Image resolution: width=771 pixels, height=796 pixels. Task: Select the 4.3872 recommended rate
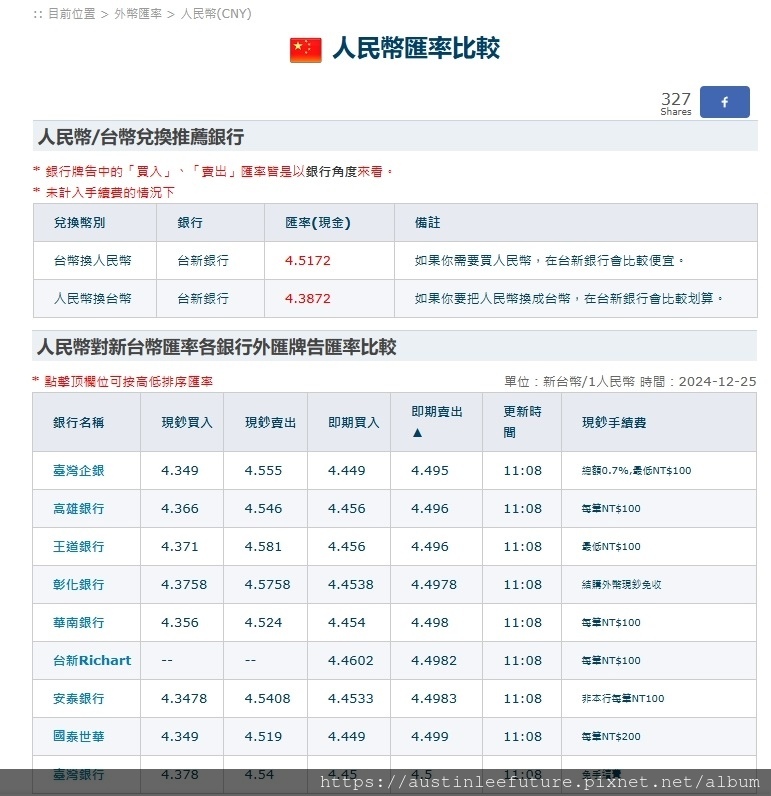(x=308, y=298)
